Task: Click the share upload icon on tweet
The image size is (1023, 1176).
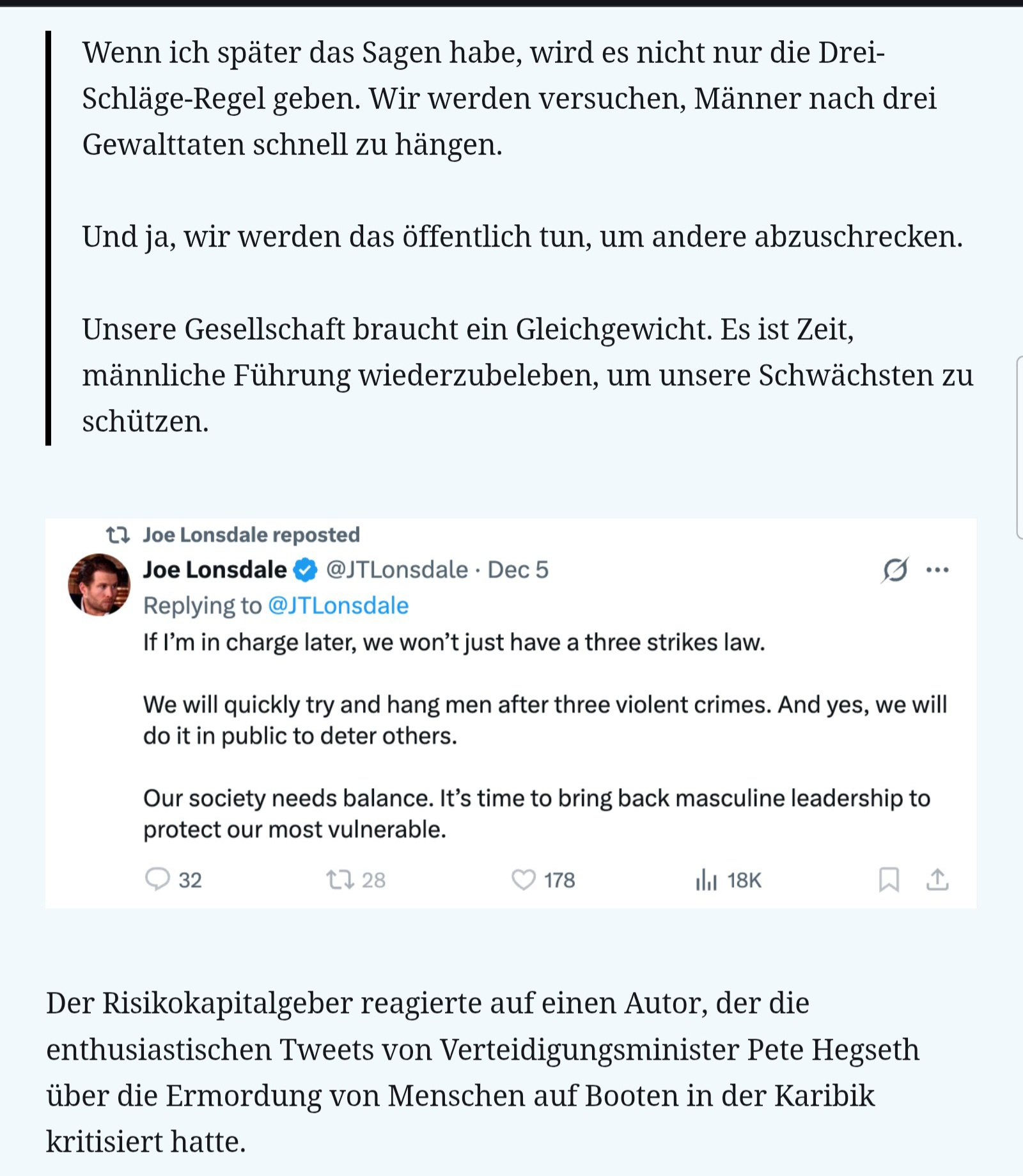Action: pos(937,879)
